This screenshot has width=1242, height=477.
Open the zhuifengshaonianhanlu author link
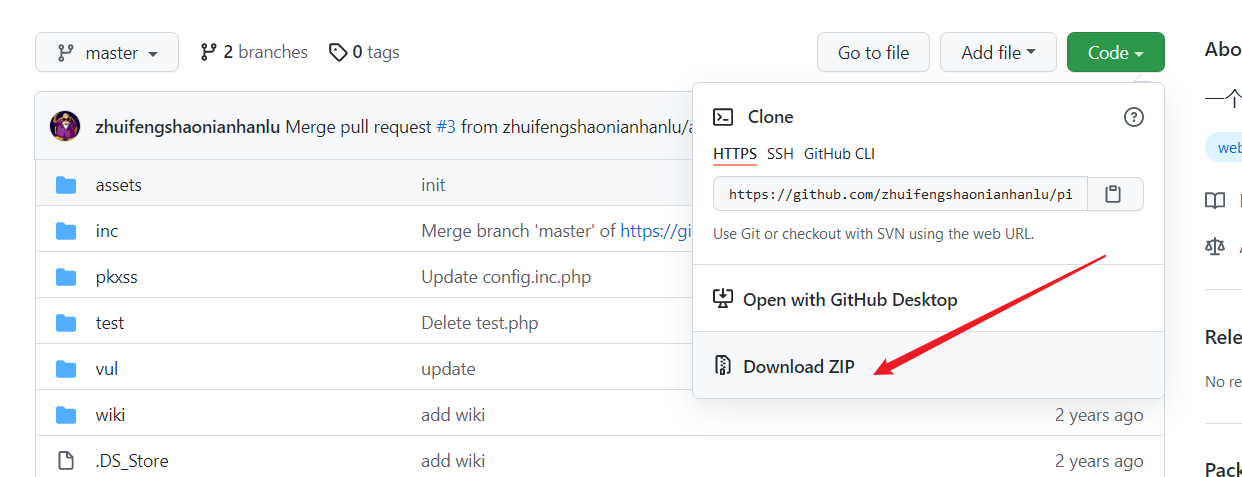pos(187,127)
